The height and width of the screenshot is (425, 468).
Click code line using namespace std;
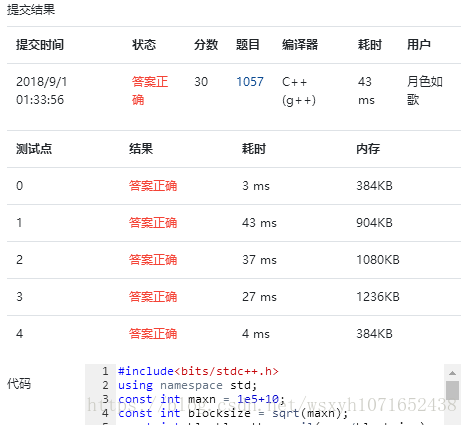pos(188,385)
